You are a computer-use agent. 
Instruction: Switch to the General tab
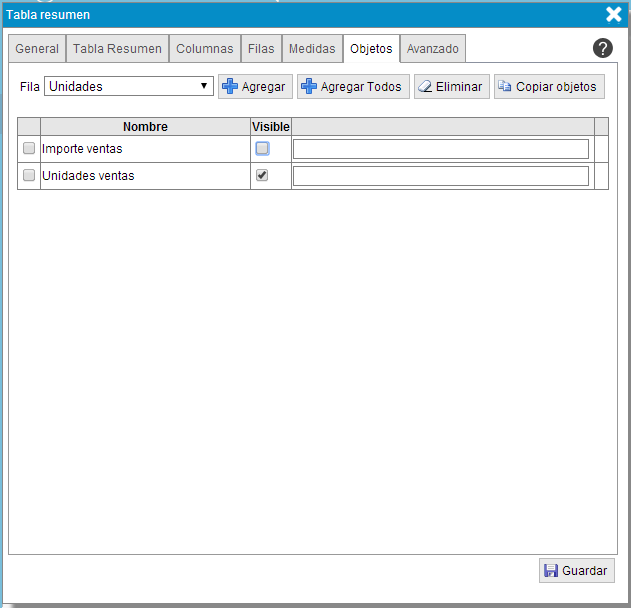tap(37, 49)
